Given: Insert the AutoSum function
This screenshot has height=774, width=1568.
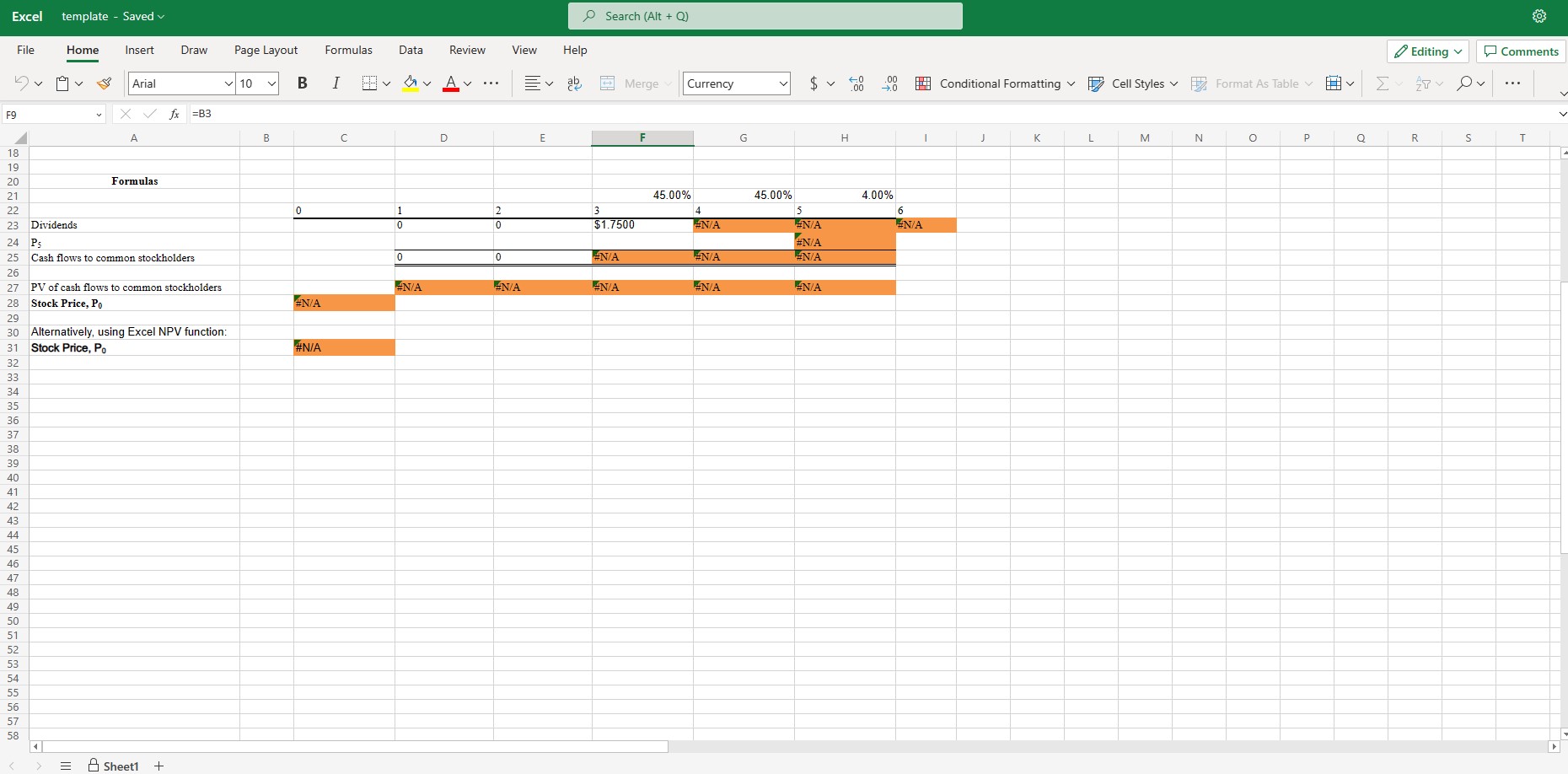Looking at the screenshot, I should [1381, 83].
